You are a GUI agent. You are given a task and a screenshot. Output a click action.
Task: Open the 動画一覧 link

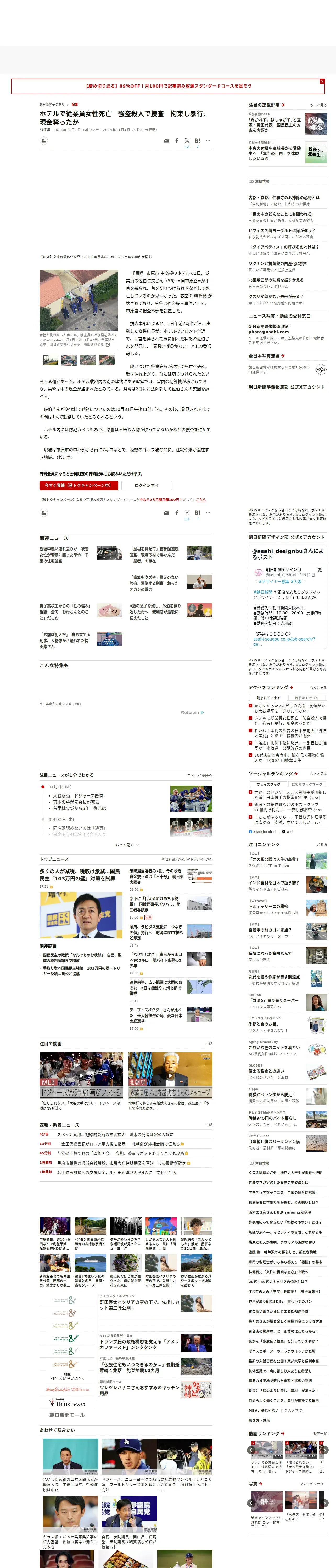pos(320,1433)
